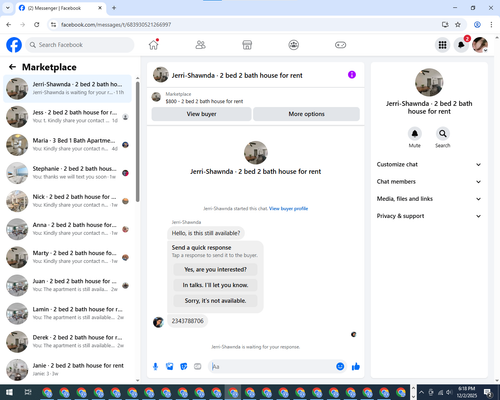This screenshot has height=400, width=500.
Task: Expand Media, files and links section
Action: 429,199
